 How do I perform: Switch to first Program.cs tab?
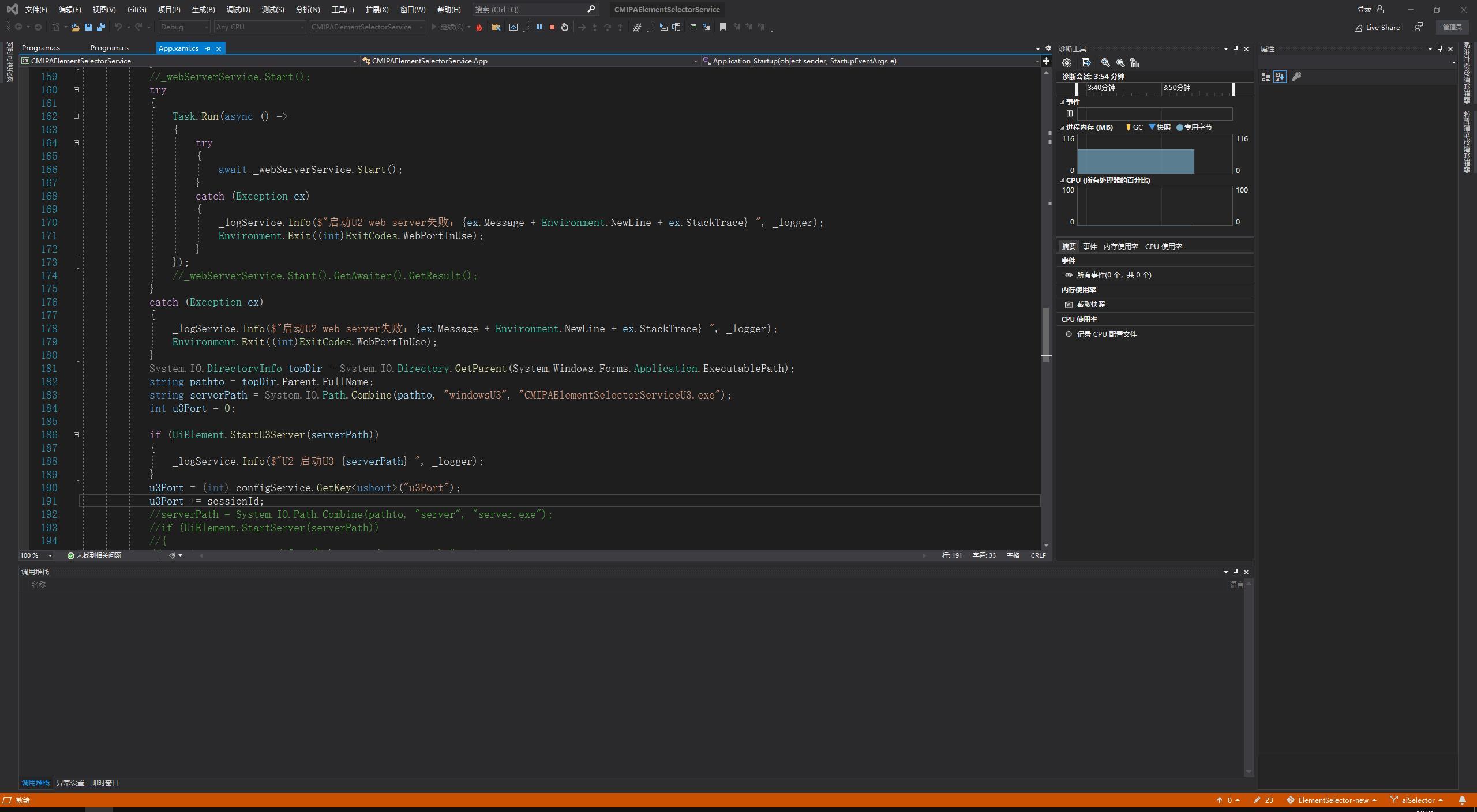pos(41,48)
